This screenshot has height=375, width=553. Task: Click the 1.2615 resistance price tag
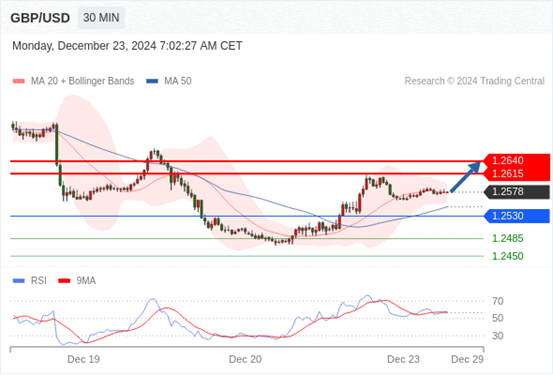coord(516,174)
